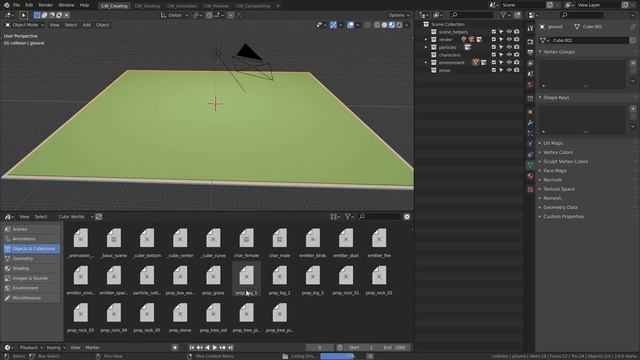The width and height of the screenshot is (640, 360).
Task: Add a new workspace tab
Action: (278, 6)
